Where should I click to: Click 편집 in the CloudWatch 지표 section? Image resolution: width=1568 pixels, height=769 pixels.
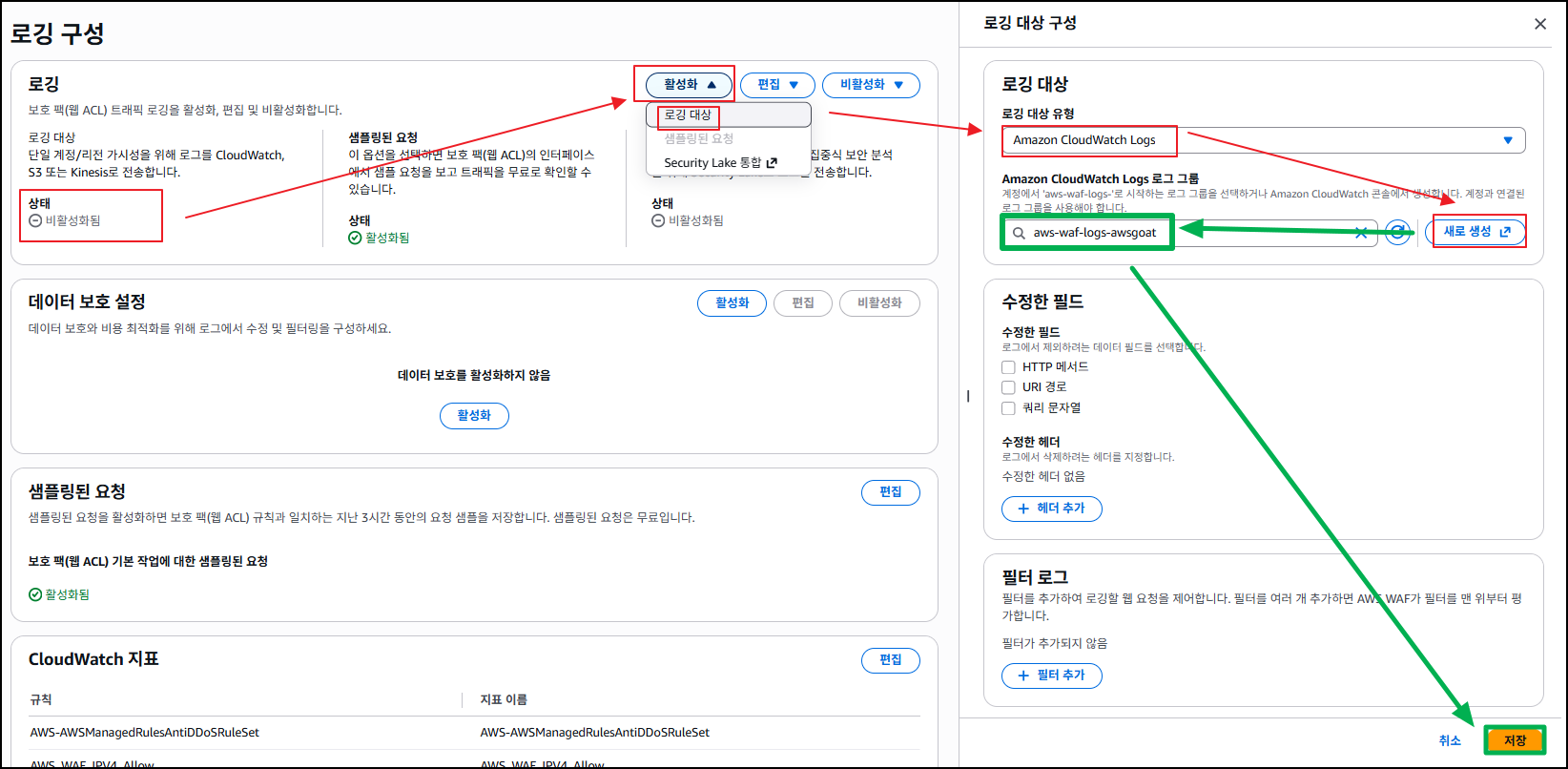click(x=891, y=660)
